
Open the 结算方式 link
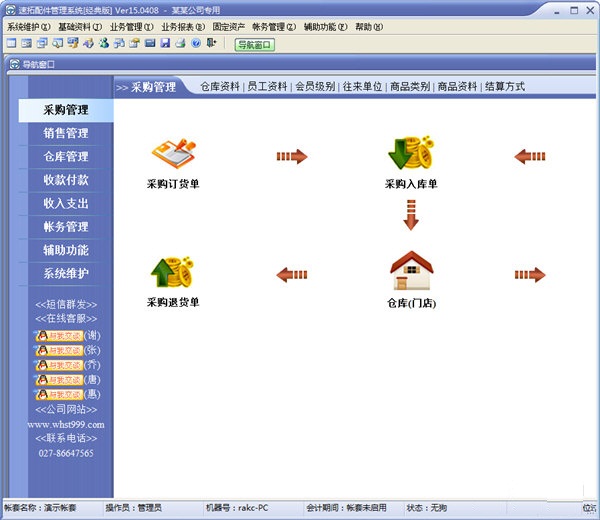(505, 86)
